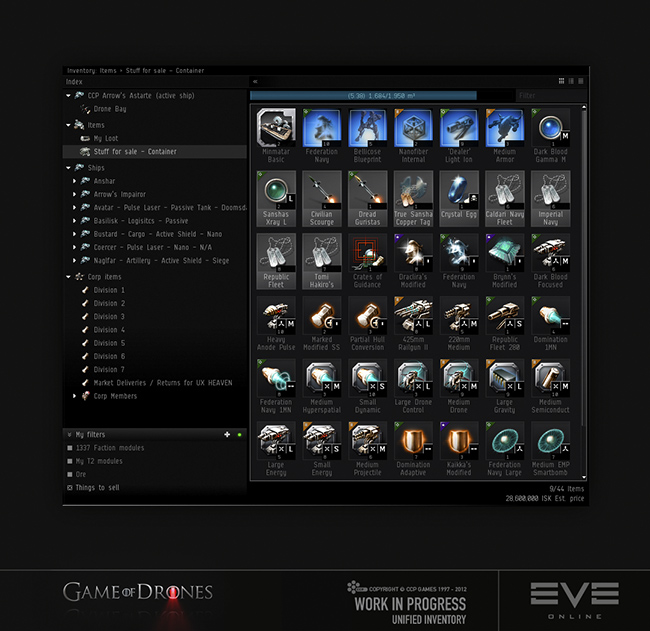This screenshot has width=650, height=631.
Task: Select Tomi Hakiro's tag item
Action: [x=322, y=253]
